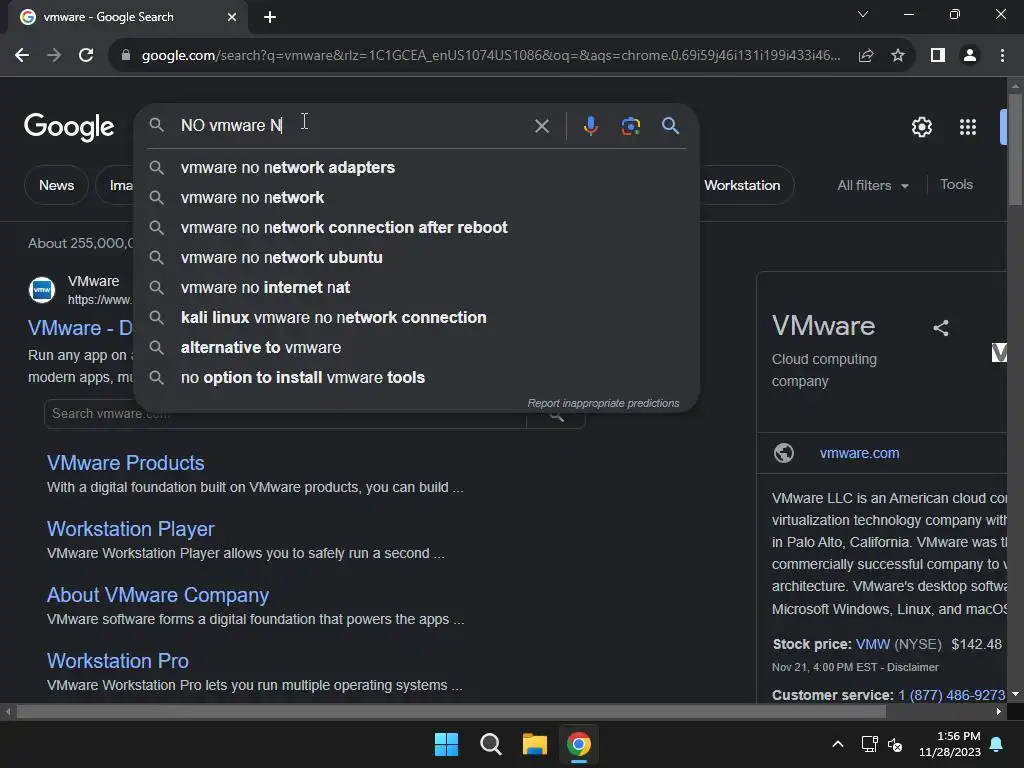1024x768 pixels.
Task: Click Report inappropriate predictions
Action: [x=603, y=404]
